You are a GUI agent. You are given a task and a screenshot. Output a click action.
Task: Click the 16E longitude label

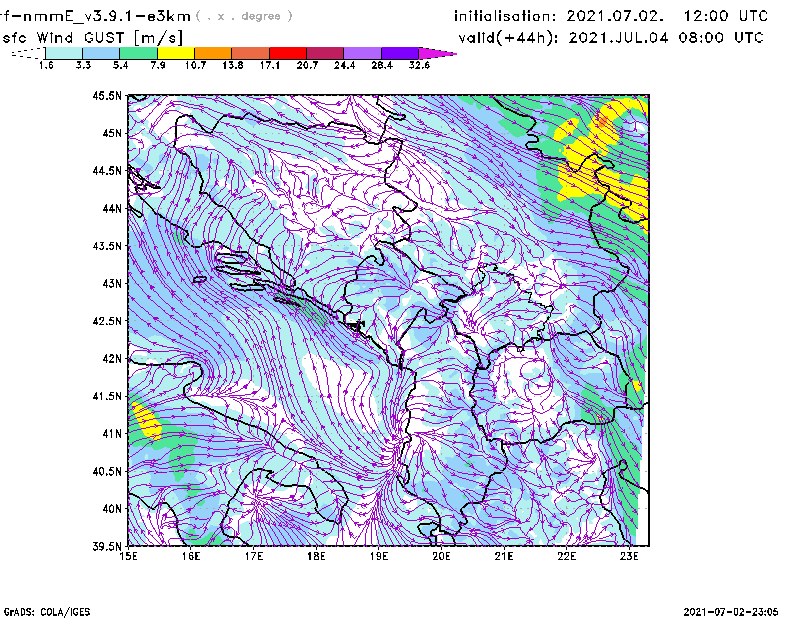coord(191,556)
